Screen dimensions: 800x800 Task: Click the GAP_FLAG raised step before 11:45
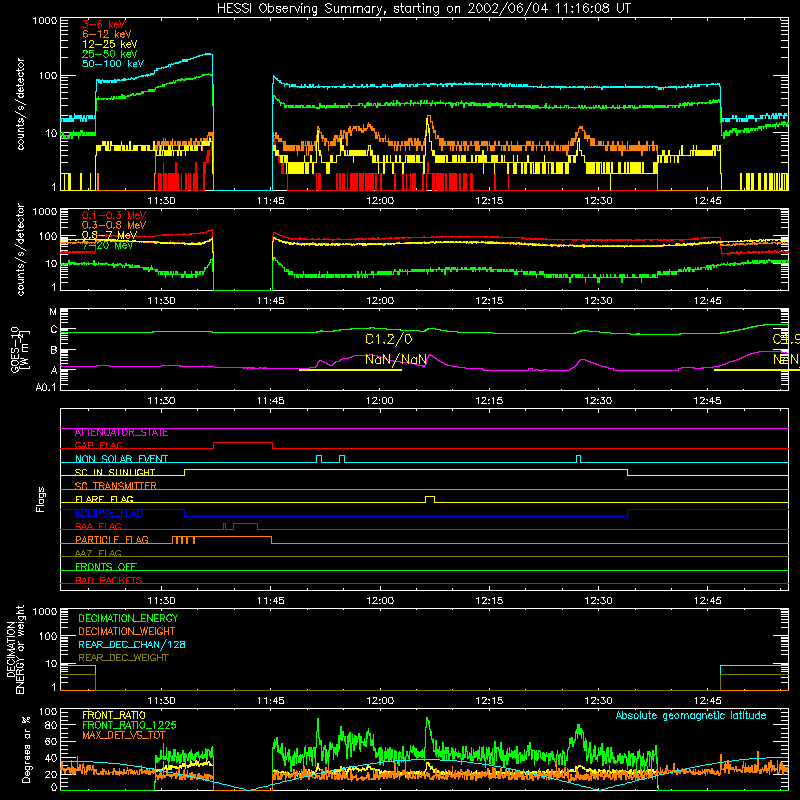coord(243,445)
